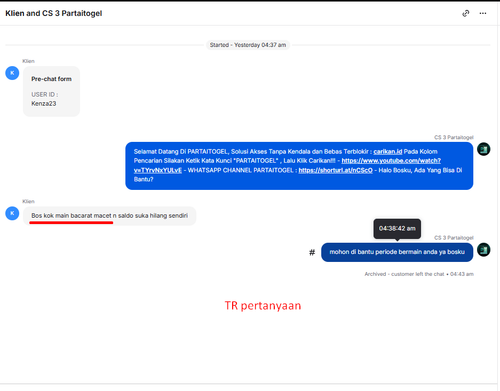Click the bacarat macet customer message bubble
Image resolution: width=500 pixels, height=391 pixels.
point(110,216)
